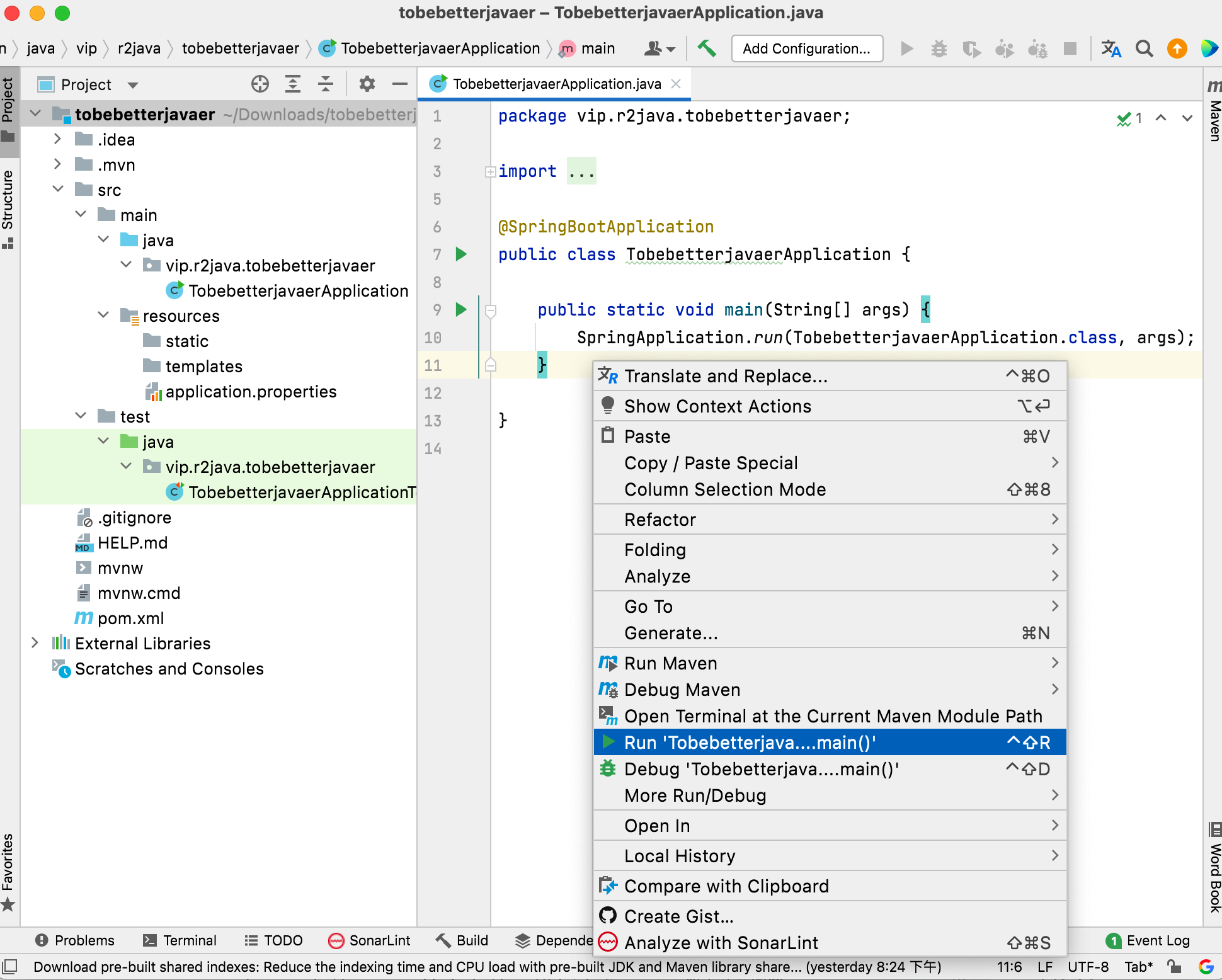1222x980 pixels.
Task: Toggle the import fold marker on line 3
Action: (490, 171)
